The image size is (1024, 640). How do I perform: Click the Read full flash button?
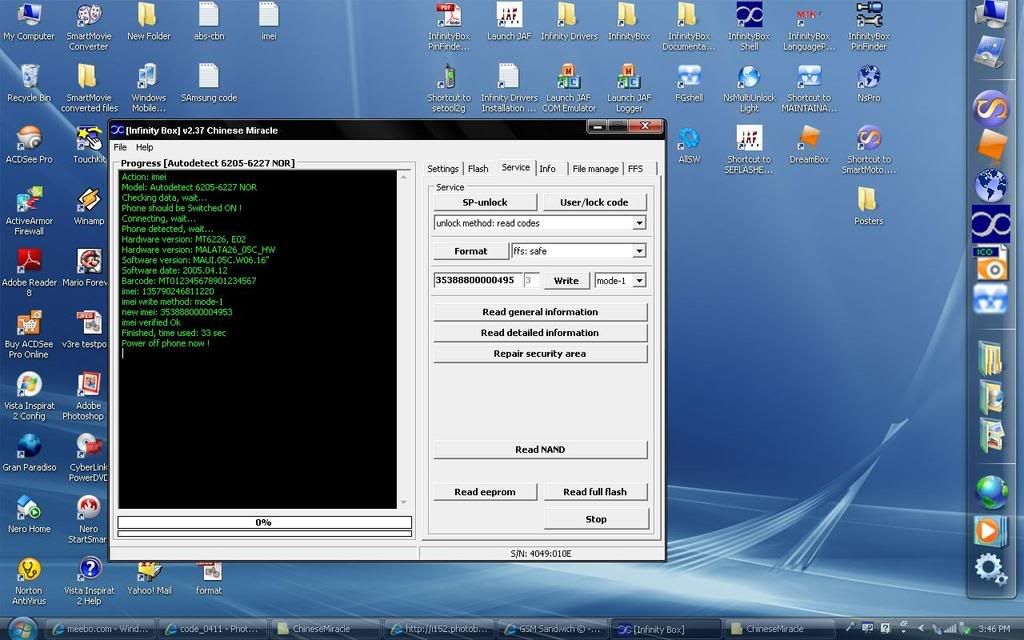(x=595, y=492)
